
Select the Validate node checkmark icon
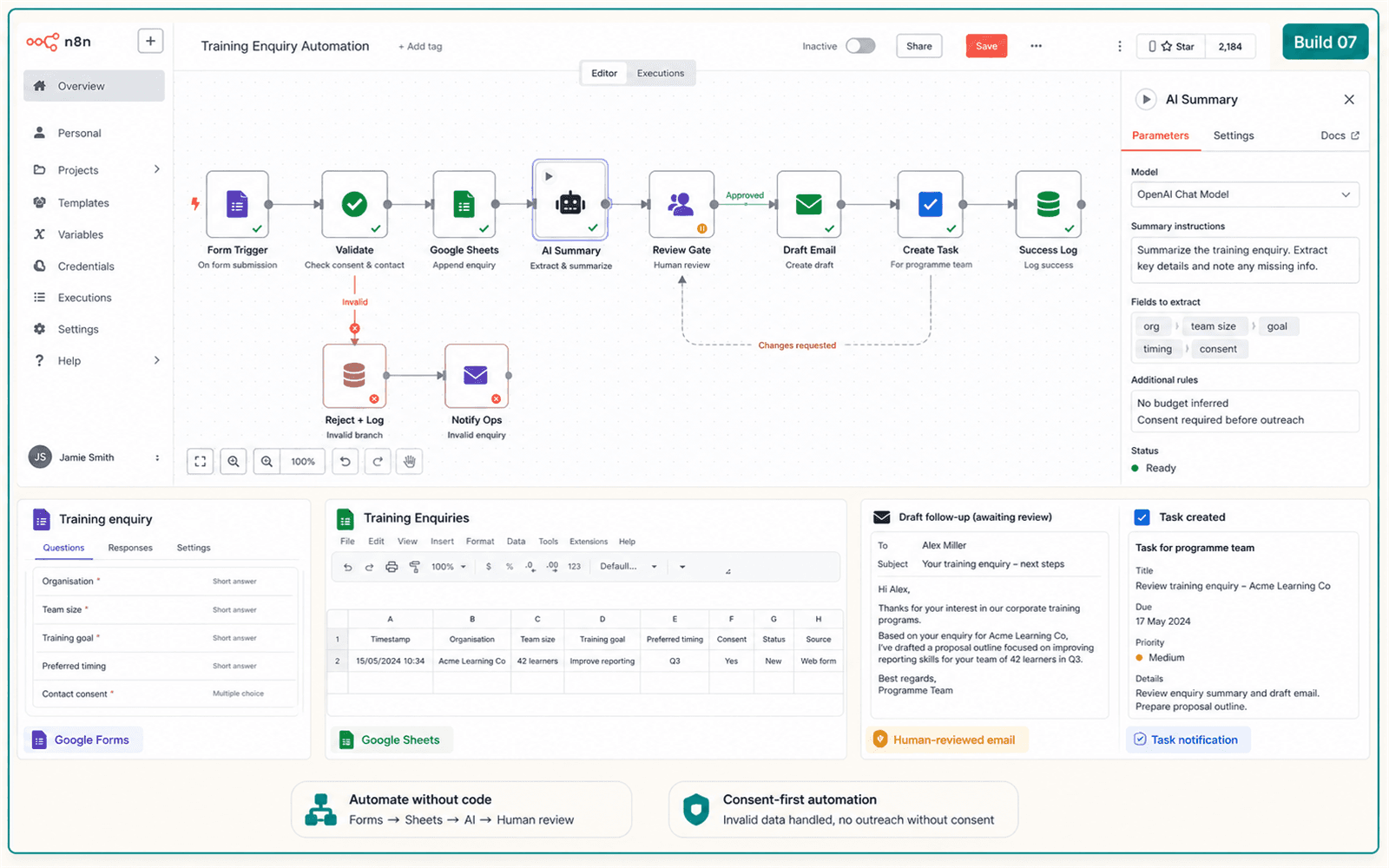(354, 204)
